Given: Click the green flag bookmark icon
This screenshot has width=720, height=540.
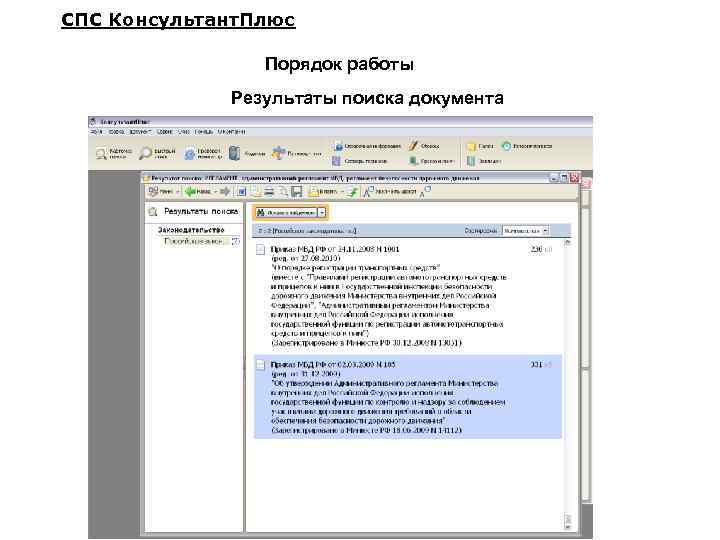Looking at the screenshot, I should 352,191.
